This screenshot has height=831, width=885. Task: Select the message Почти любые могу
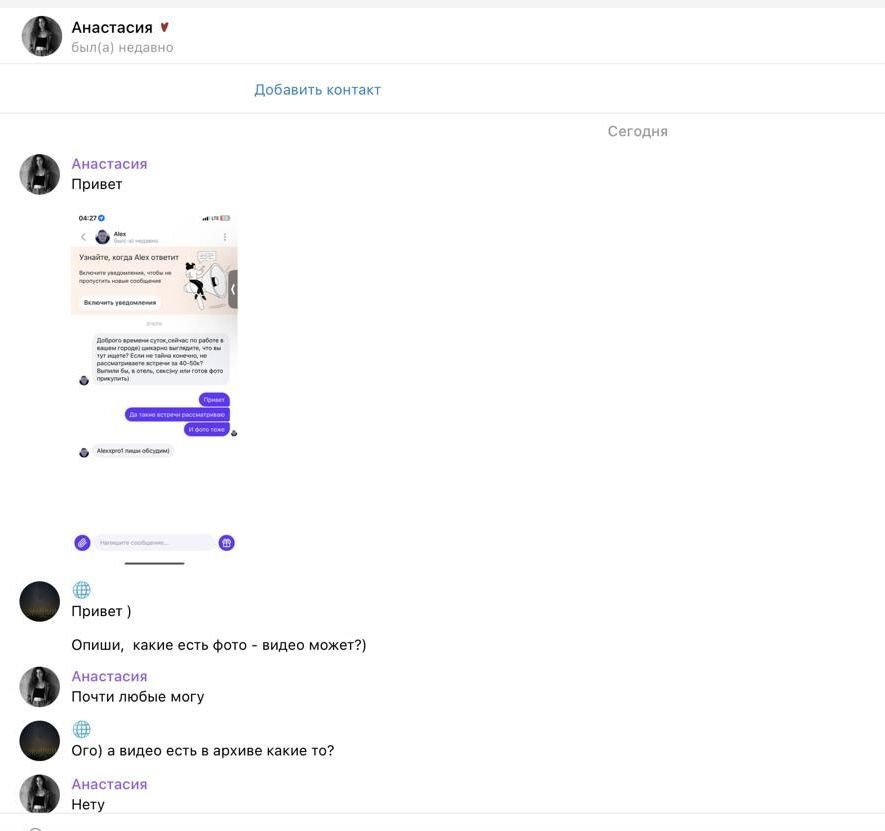(x=138, y=697)
